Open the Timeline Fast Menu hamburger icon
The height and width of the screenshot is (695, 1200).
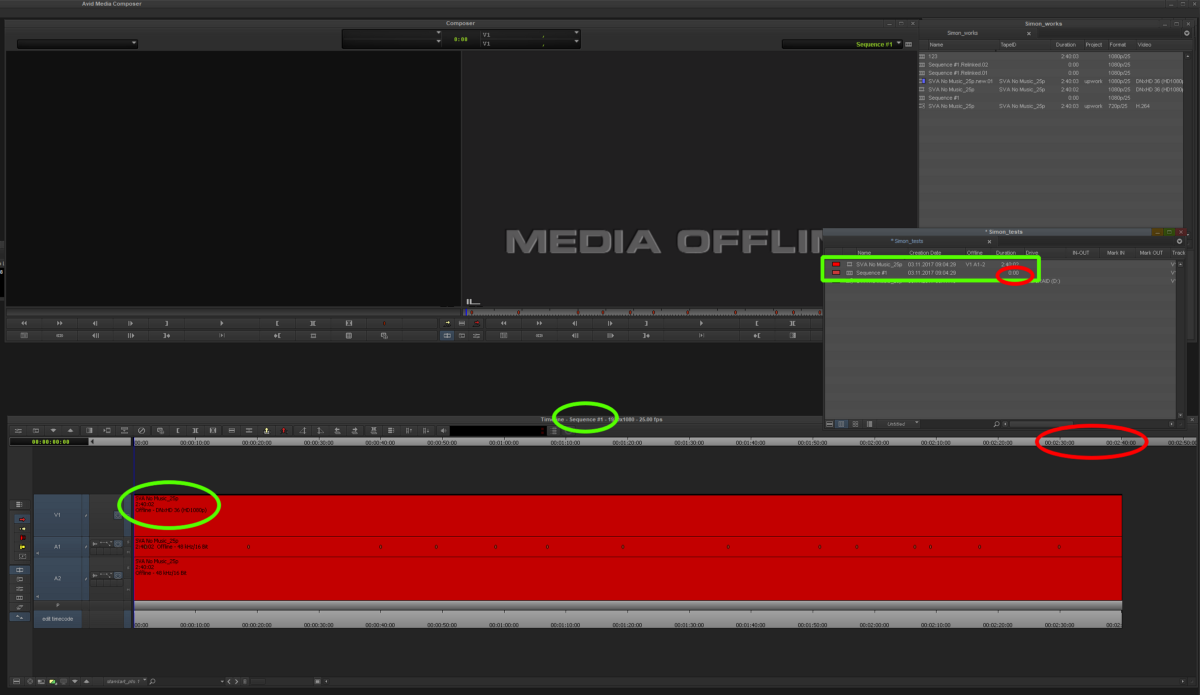20,504
